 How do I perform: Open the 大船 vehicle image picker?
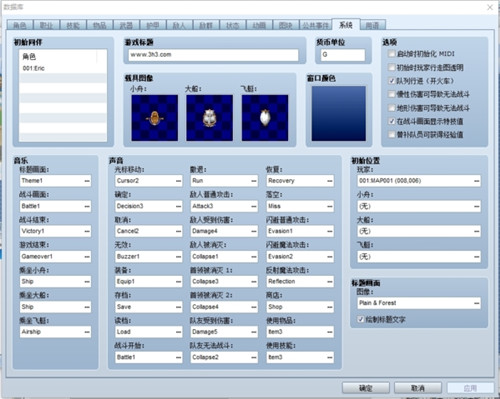pyautogui.click(x=210, y=118)
